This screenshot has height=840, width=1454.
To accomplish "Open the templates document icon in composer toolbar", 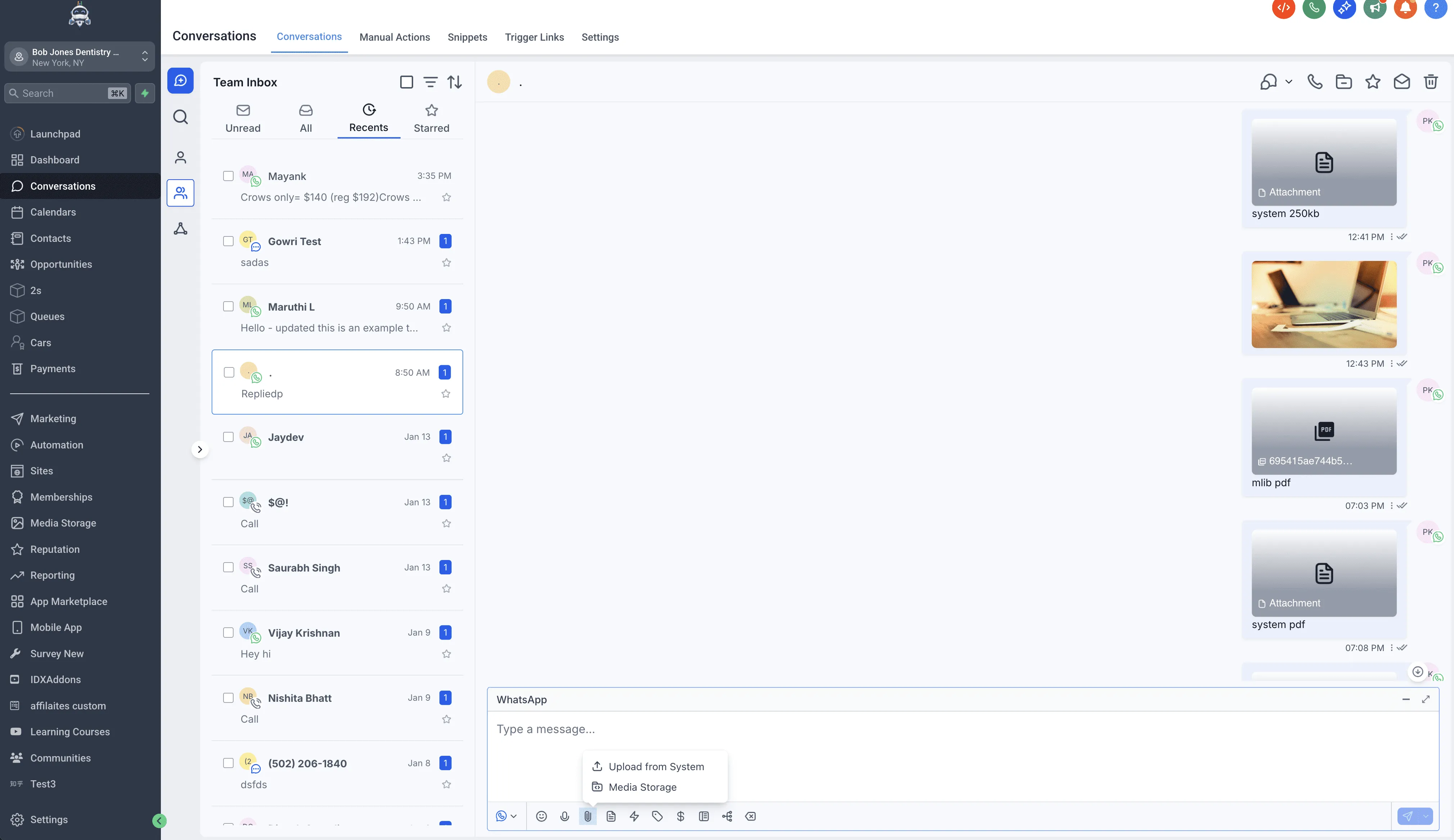I will tap(611, 816).
